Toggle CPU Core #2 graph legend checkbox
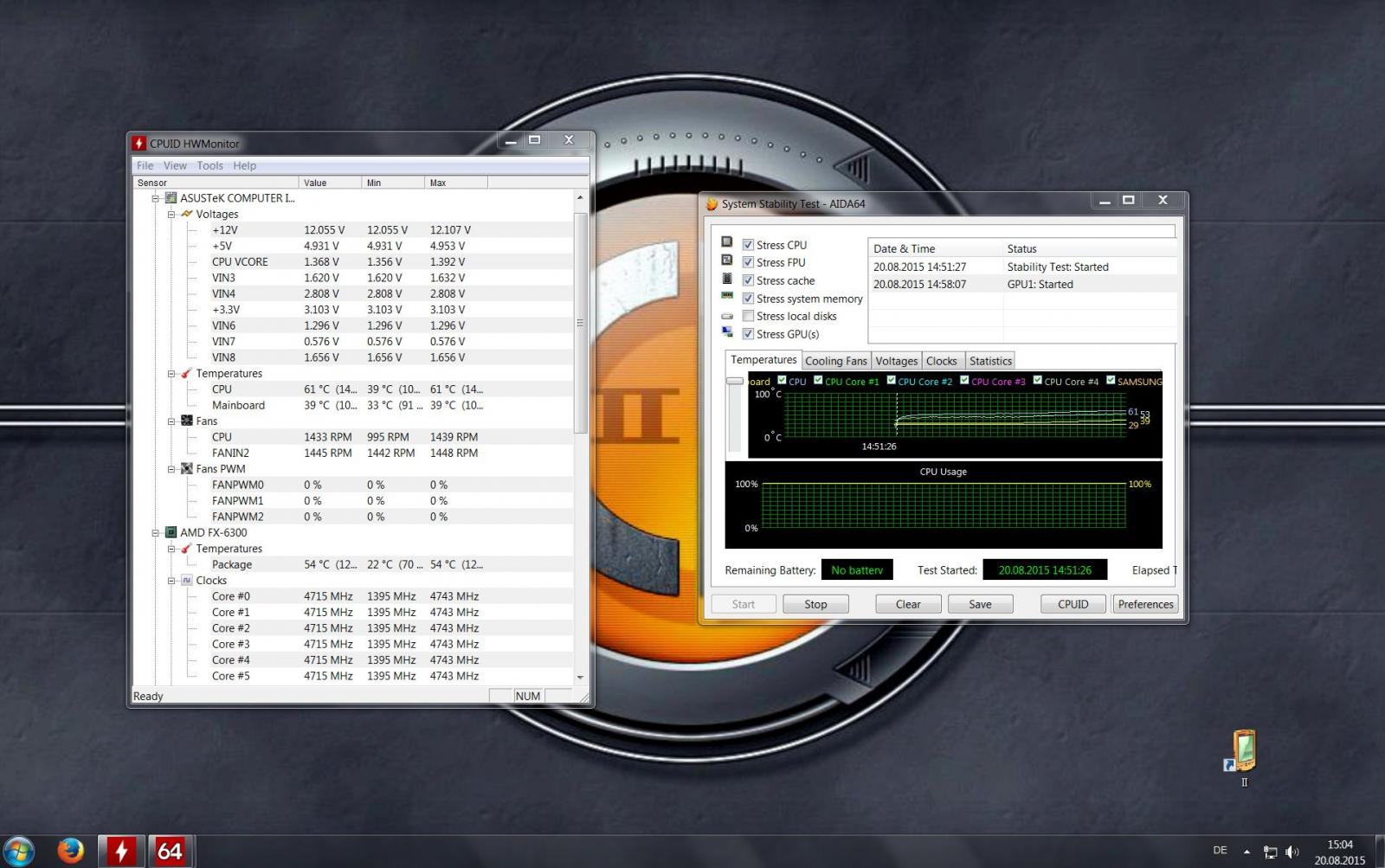This screenshot has height=868, width=1385. point(891,380)
